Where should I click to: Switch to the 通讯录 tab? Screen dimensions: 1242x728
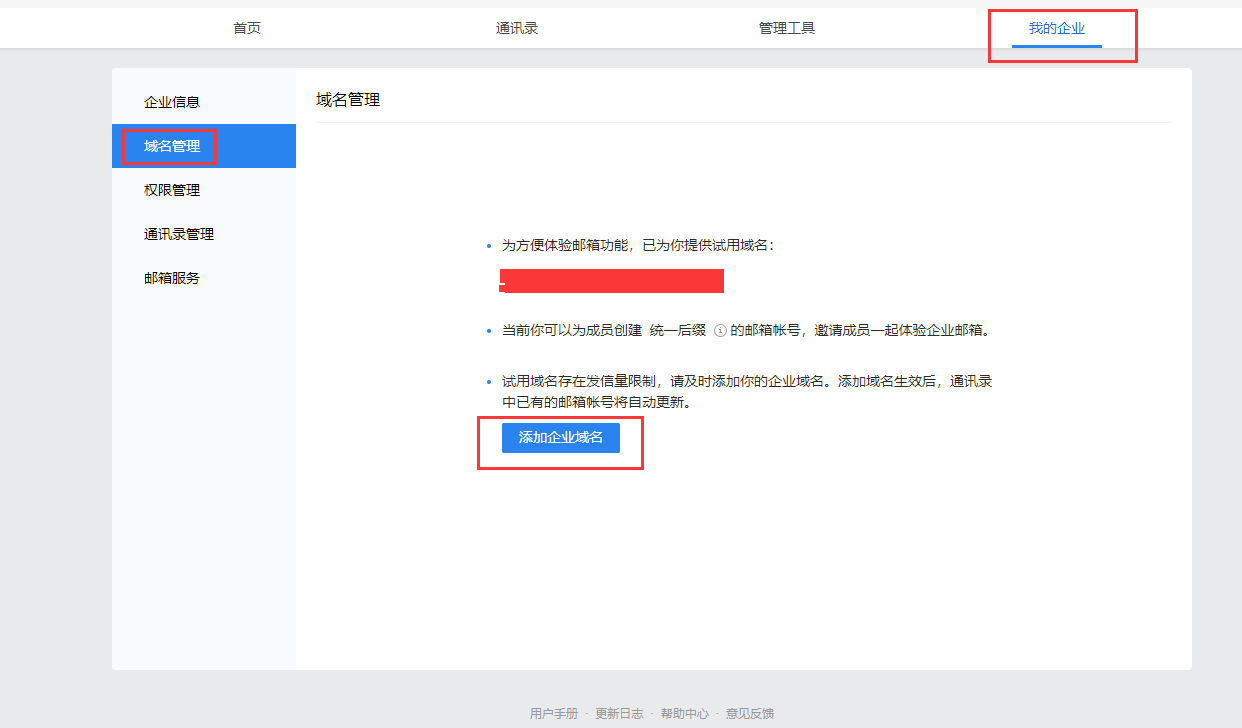(x=517, y=28)
